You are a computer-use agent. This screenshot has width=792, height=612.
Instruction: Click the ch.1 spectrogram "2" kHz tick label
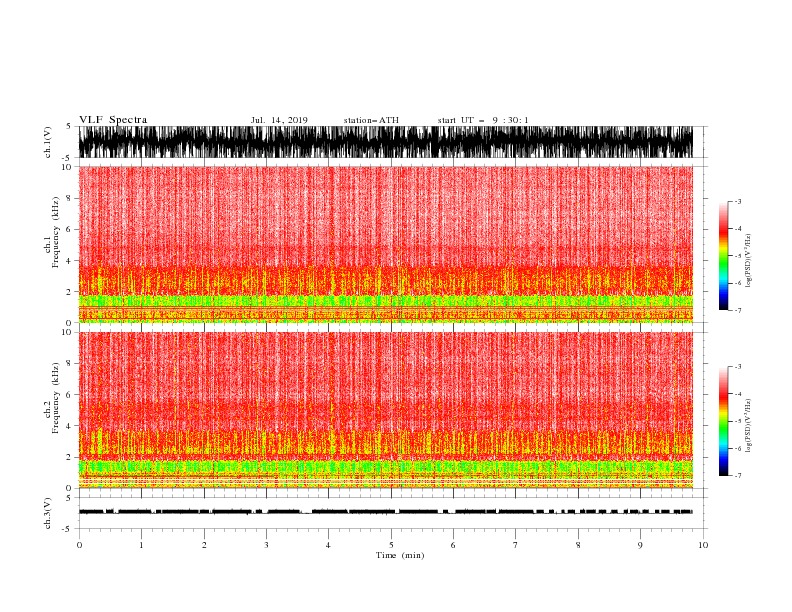[x=69, y=291]
